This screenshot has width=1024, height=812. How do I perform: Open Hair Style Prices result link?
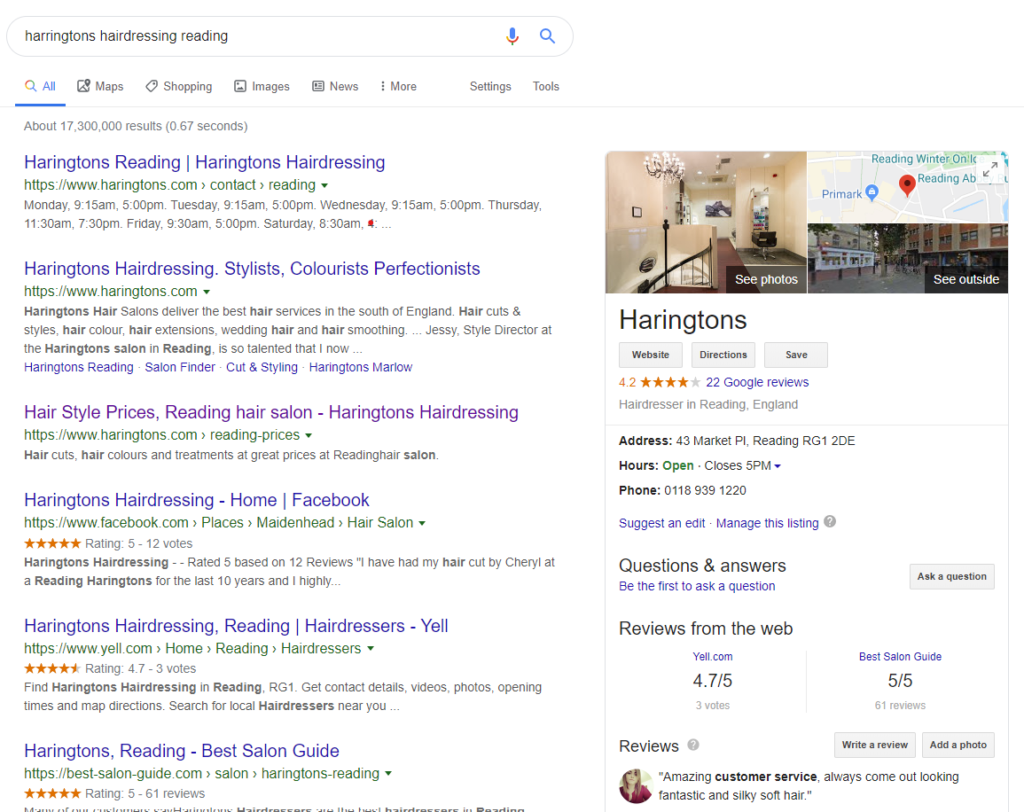tap(271, 412)
